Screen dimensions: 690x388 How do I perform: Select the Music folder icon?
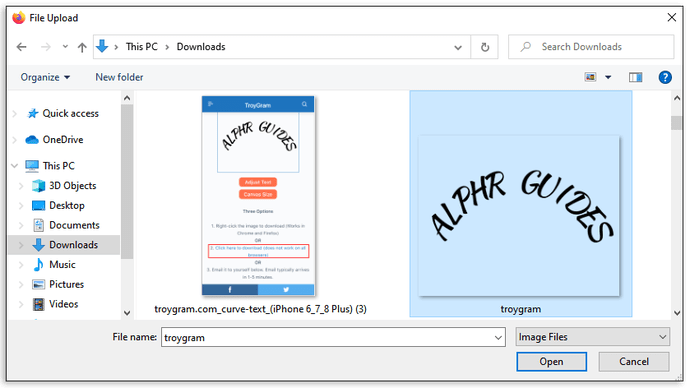pos(38,264)
